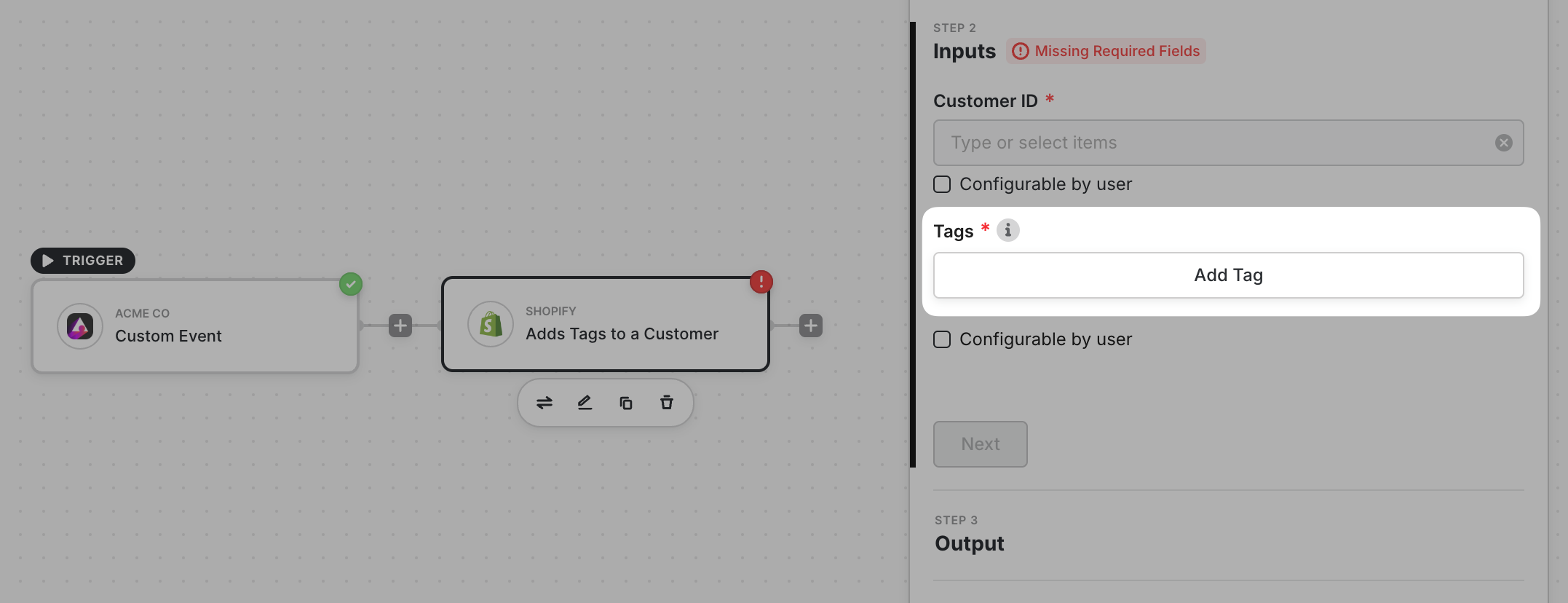Check Configurable by user below Tags
The height and width of the screenshot is (603, 1568).
pyautogui.click(x=942, y=339)
